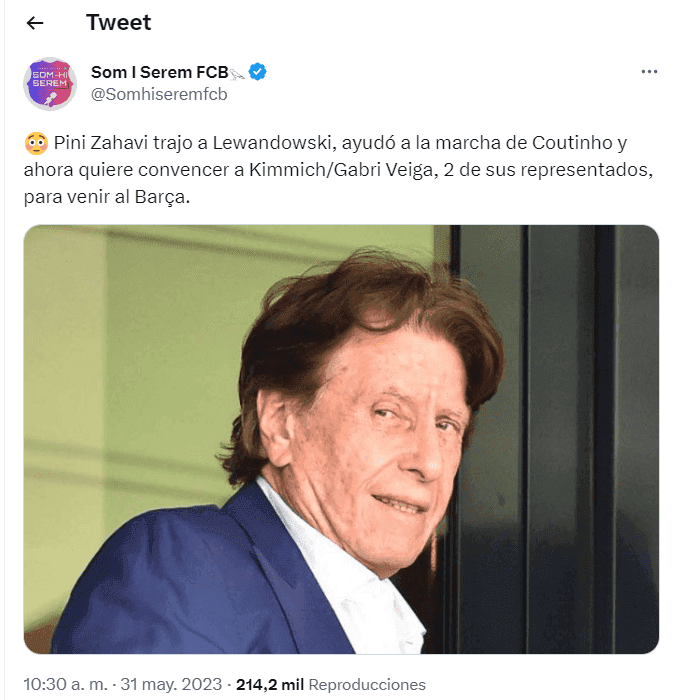Image resolution: width=678 pixels, height=700 pixels.
Task: Click the Reproducciones label
Action: 367,685
